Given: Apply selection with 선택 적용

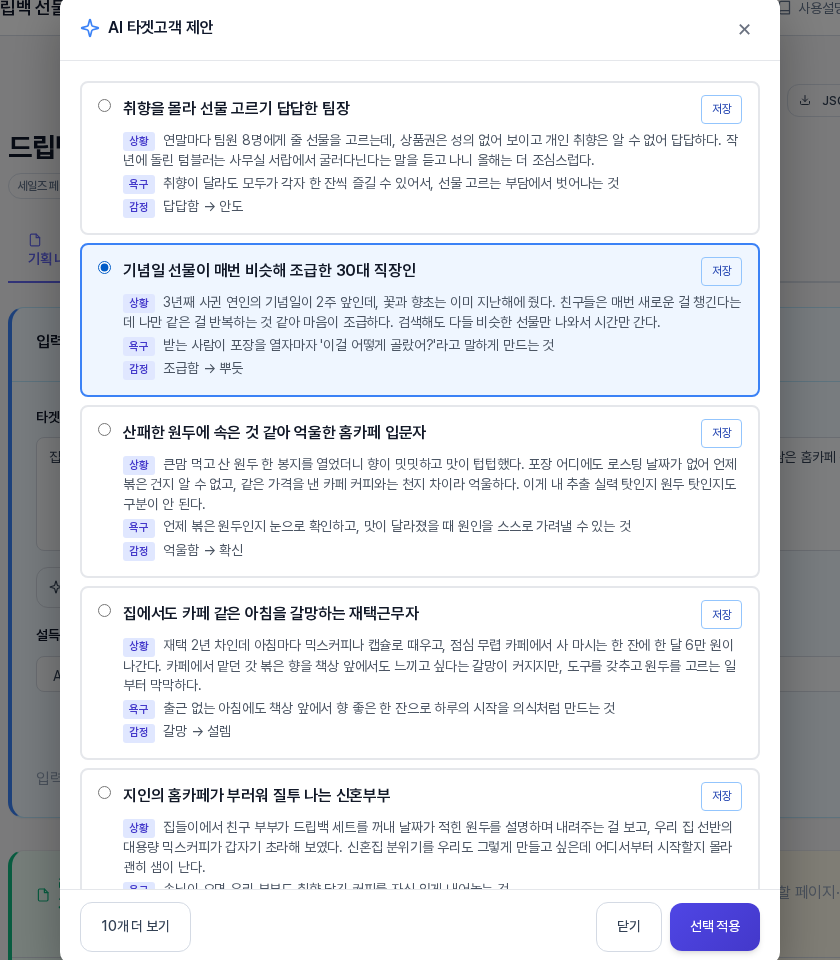Looking at the screenshot, I should [714, 926].
